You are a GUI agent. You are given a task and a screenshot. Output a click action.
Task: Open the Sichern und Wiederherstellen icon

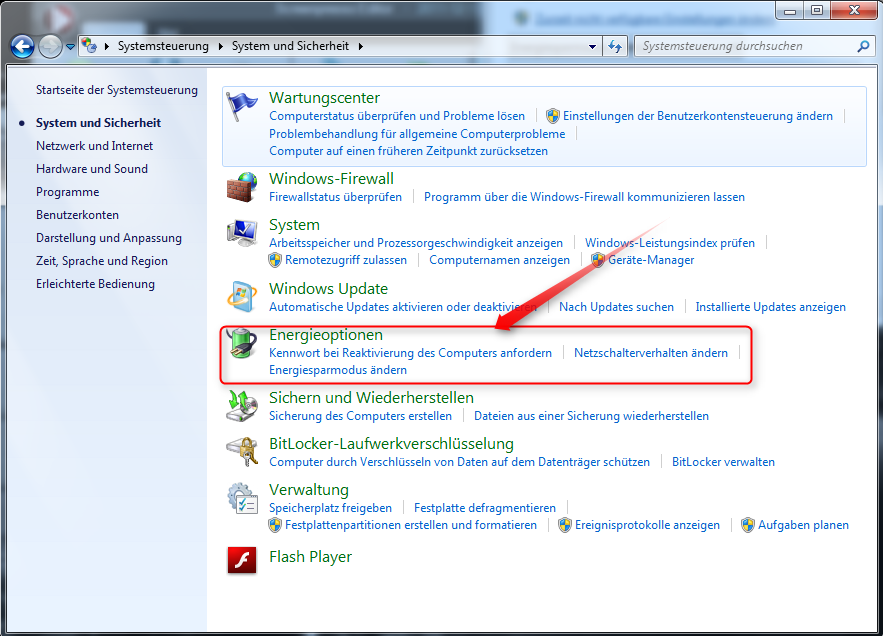point(242,406)
